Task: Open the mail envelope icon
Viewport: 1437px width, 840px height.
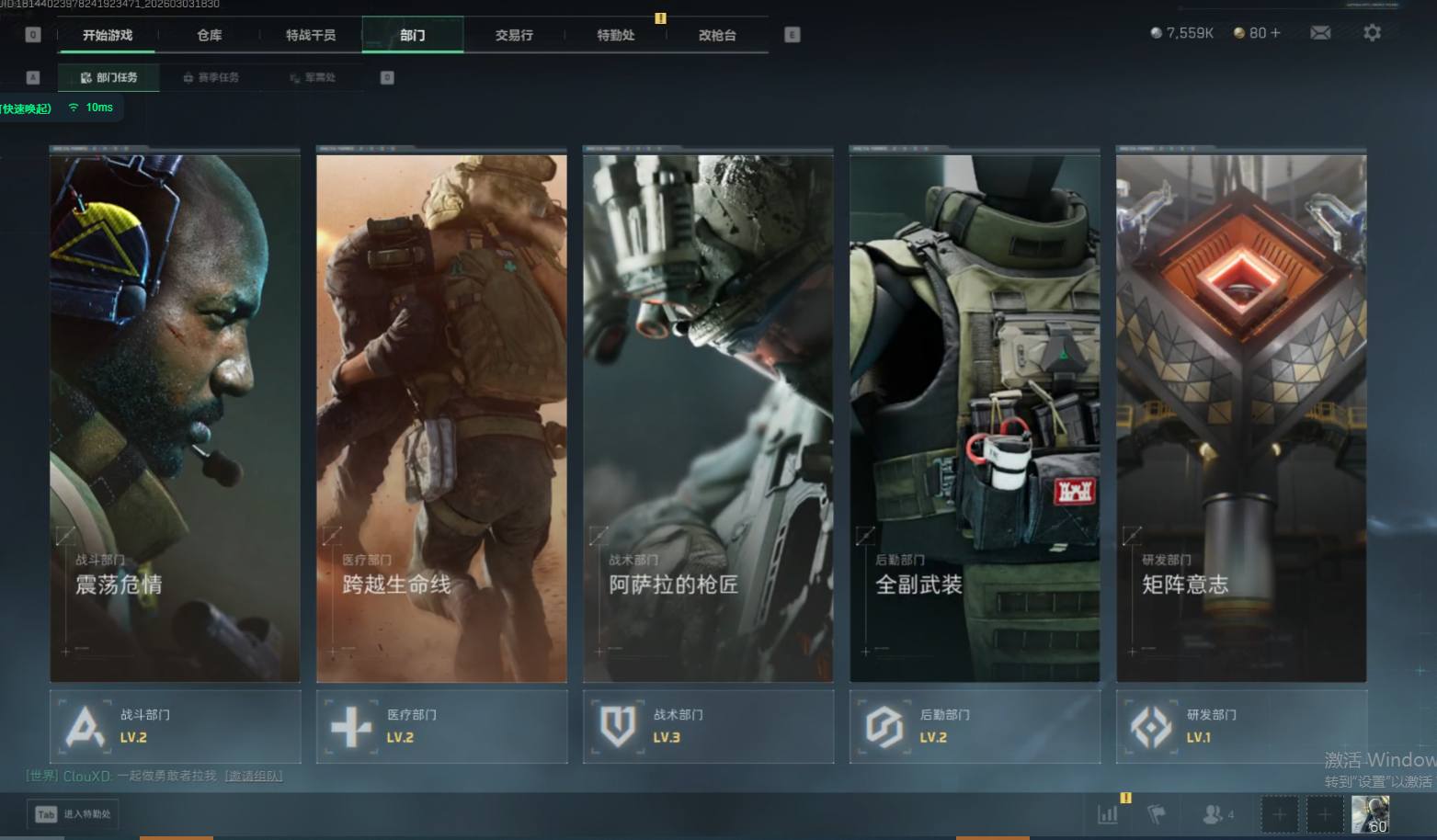Action: coord(1320,33)
